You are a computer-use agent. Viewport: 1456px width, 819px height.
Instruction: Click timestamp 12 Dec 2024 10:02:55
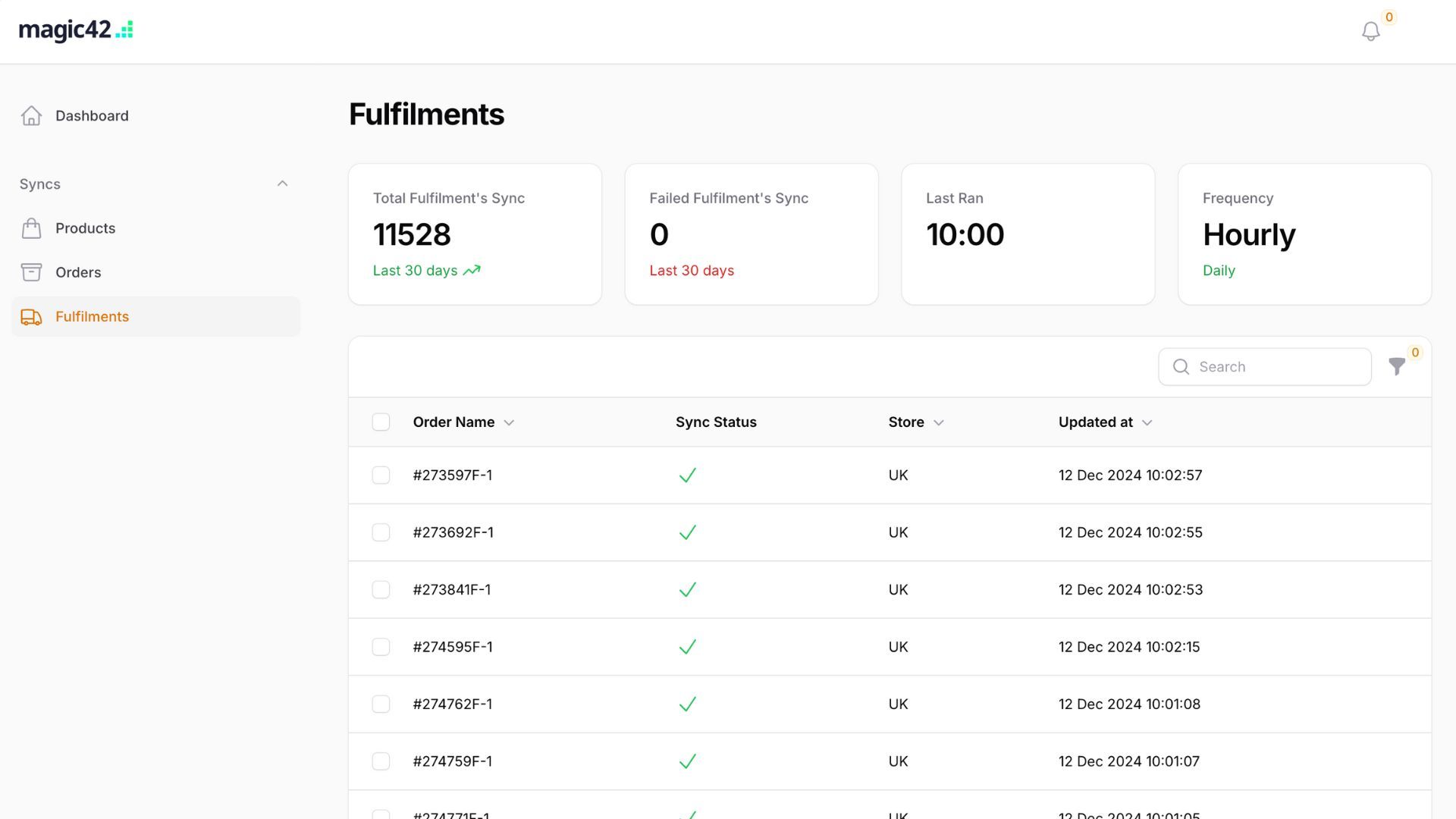1130,533
